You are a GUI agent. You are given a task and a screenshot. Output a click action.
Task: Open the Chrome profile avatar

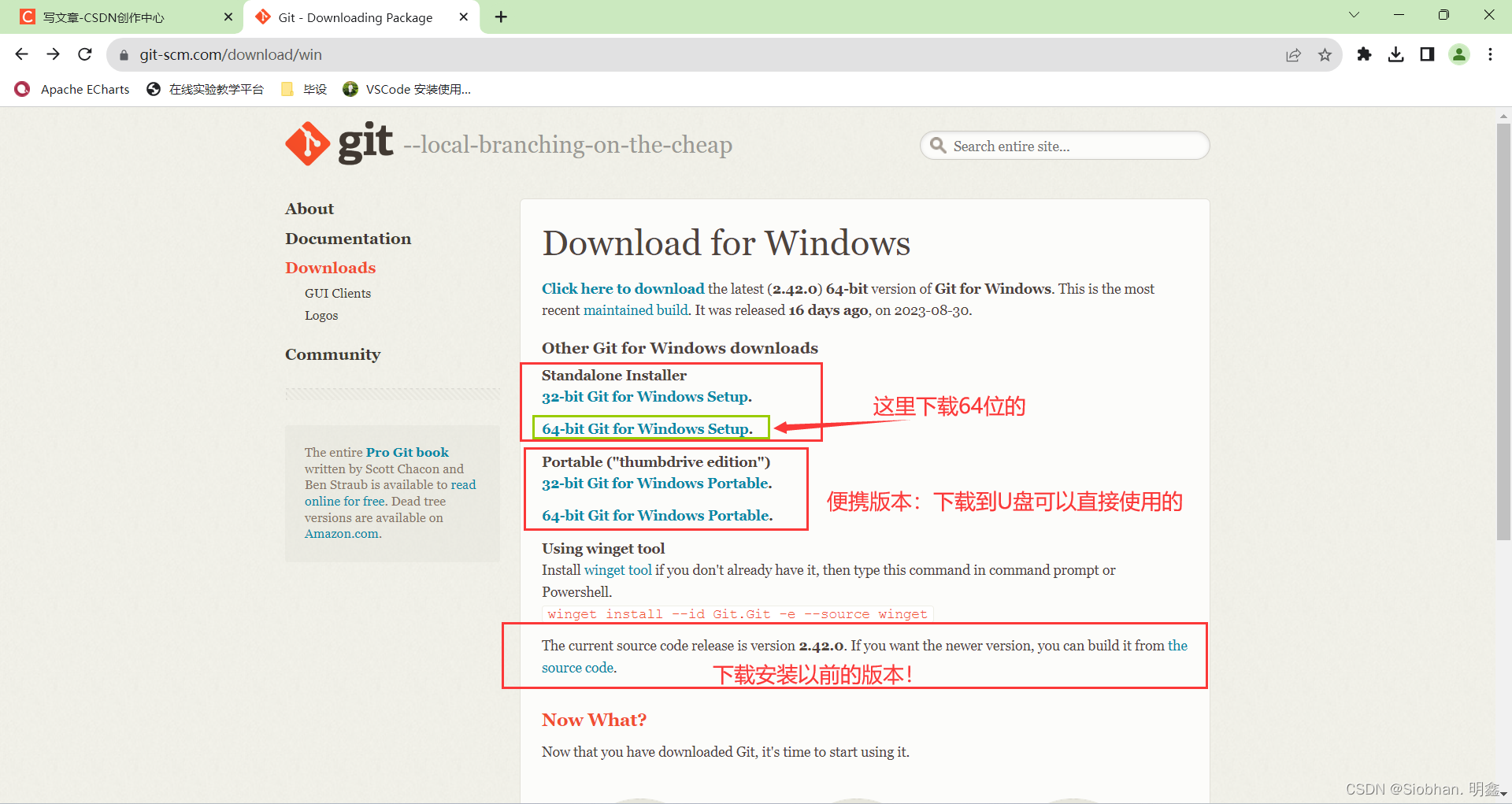point(1459,54)
